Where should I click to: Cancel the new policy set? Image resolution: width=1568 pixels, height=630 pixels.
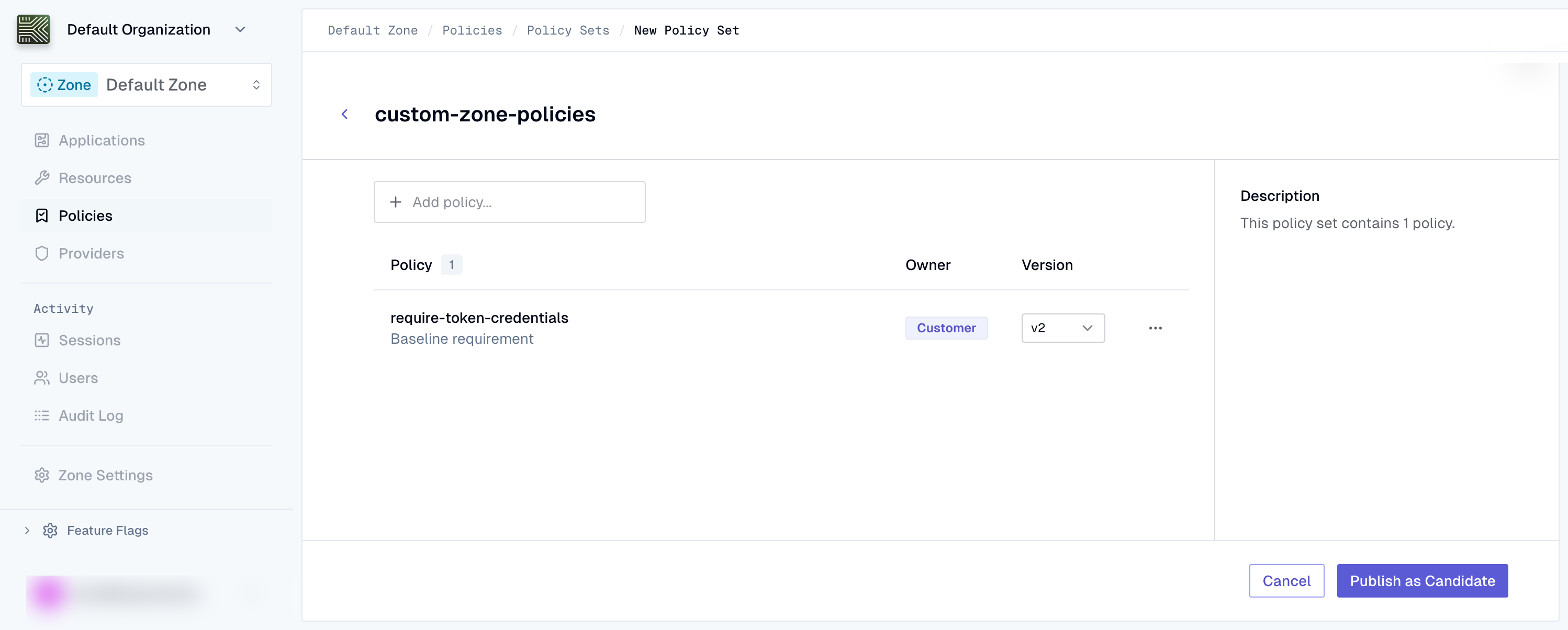click(x=1286, y=581)
